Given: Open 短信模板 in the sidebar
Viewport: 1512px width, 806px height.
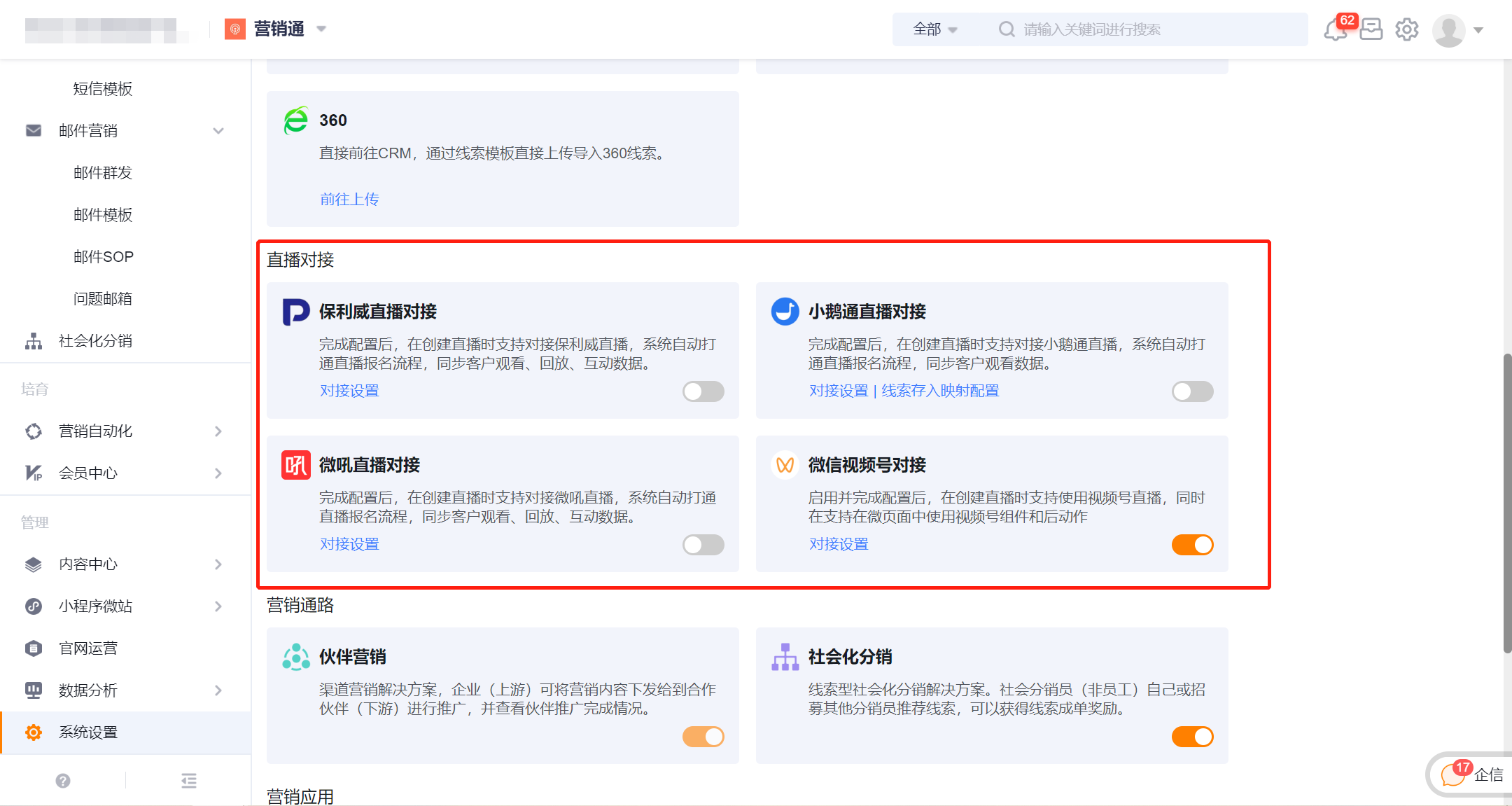Looking at the screenshot, I should (103, 89).
